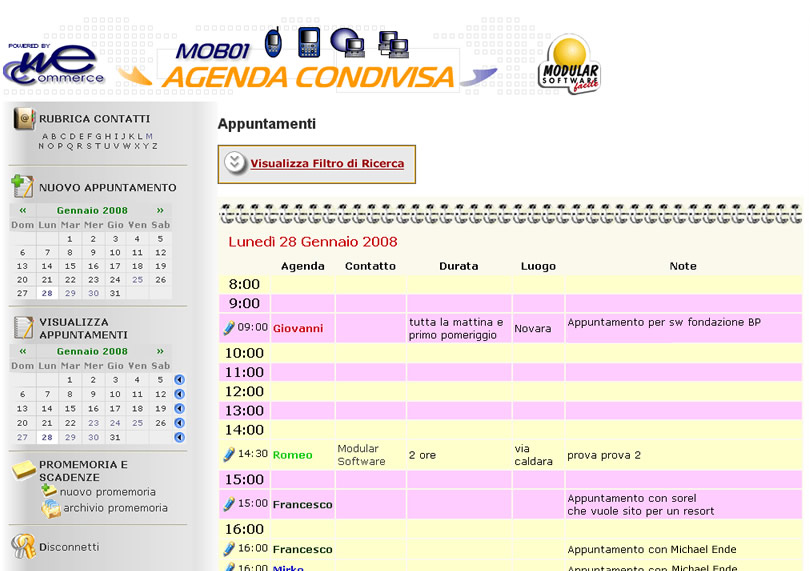
Task: Edit the 16:00 Francesco appointment via pencil icon
Action: tap(229, 549)
